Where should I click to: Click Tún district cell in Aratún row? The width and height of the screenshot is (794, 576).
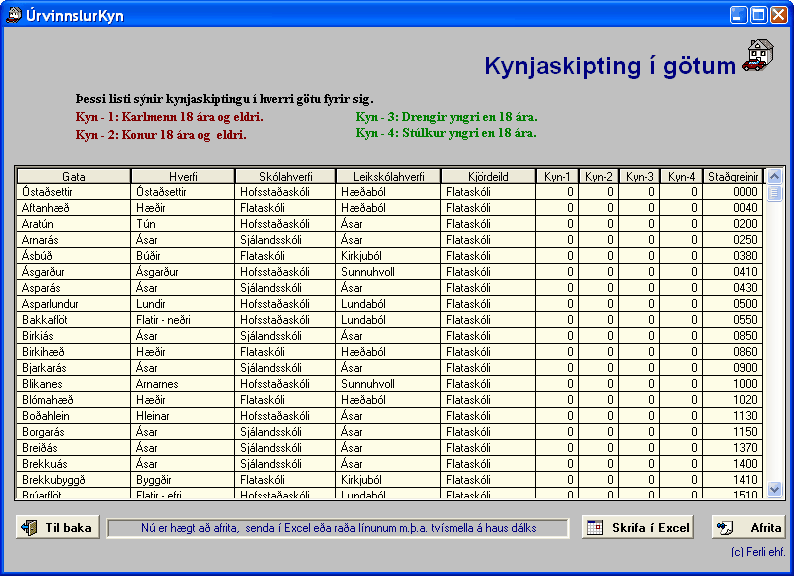pos(183,223)
